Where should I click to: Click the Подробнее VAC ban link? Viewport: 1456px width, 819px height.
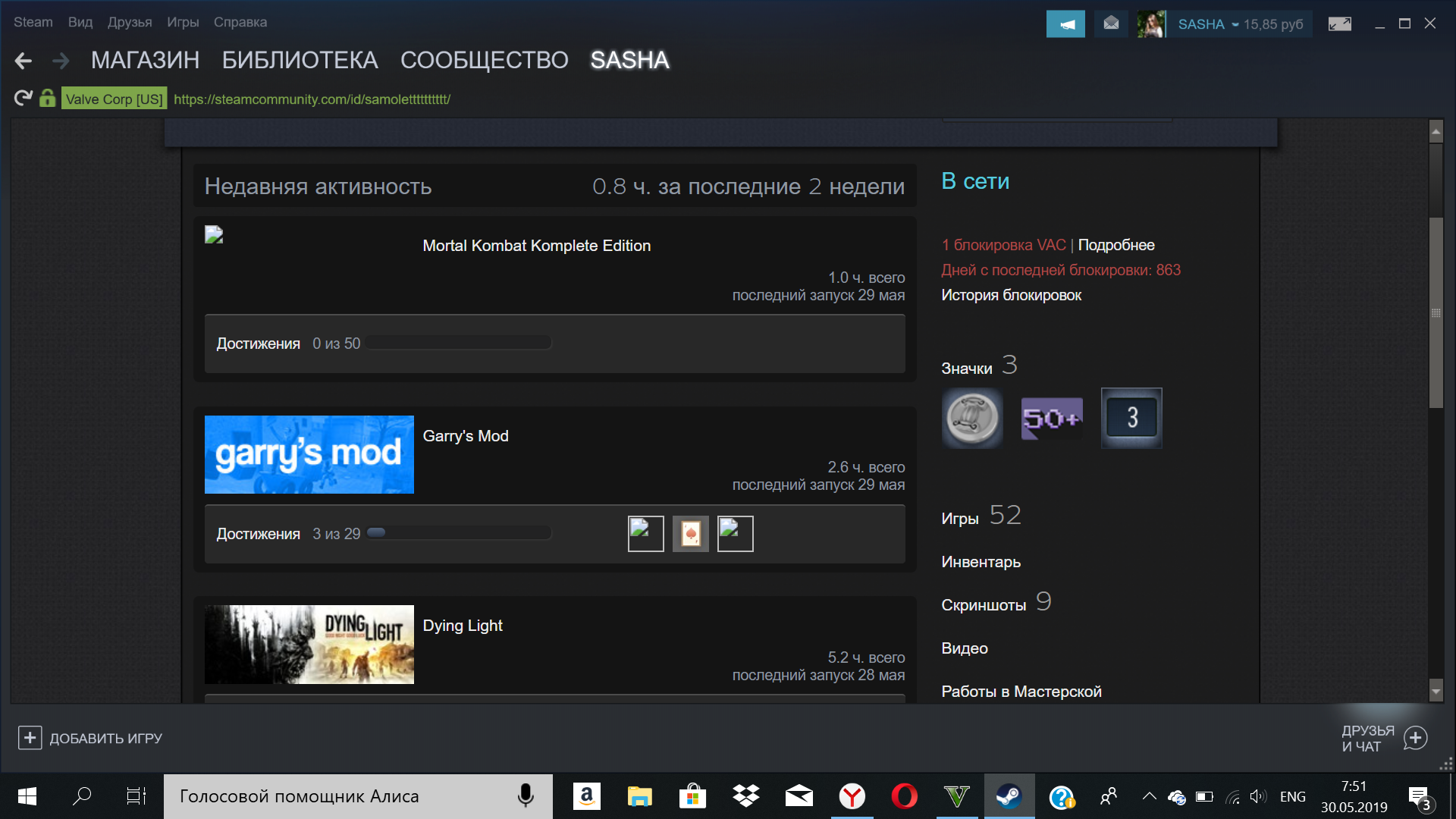coord(1116,245)
